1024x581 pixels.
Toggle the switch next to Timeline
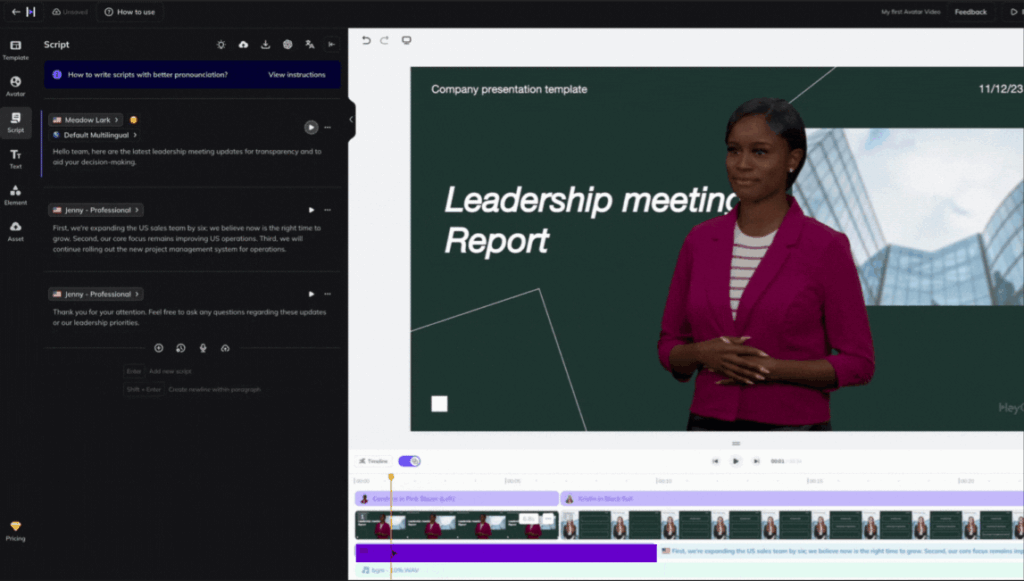tap(409, 461)
